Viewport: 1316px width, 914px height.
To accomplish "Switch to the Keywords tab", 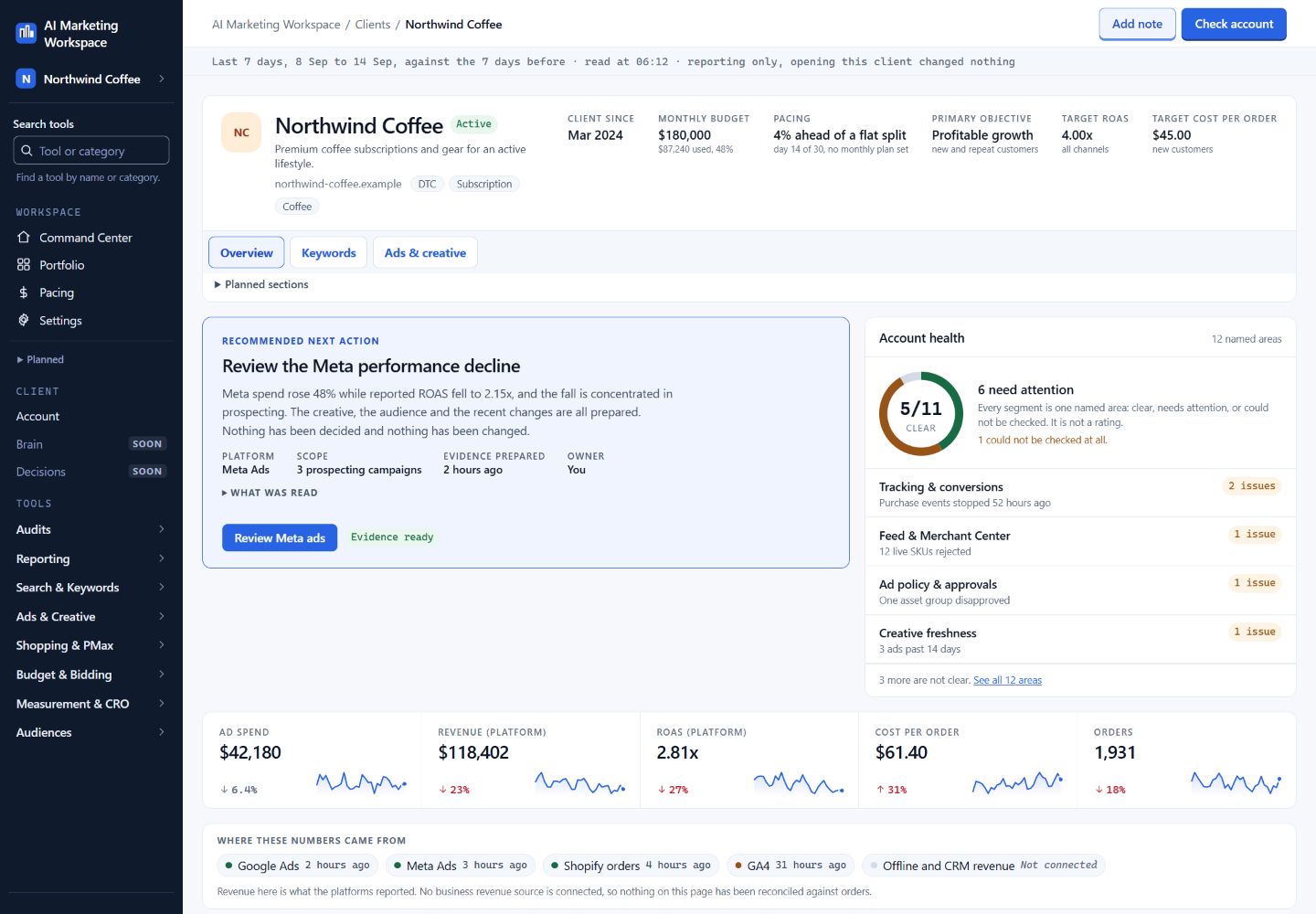I will point(329,252).
